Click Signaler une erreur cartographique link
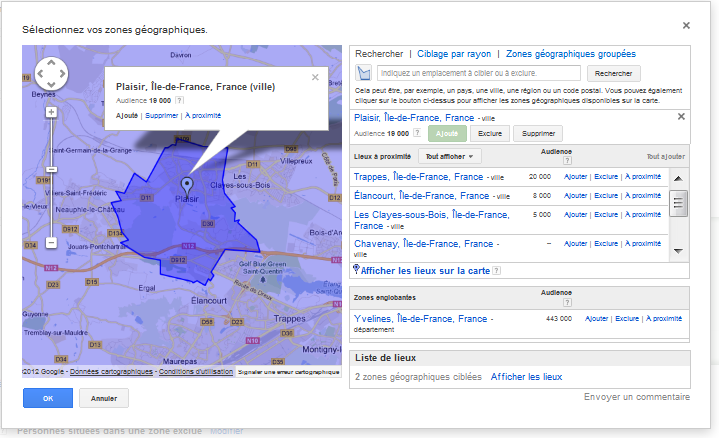 tap(288, 372)
